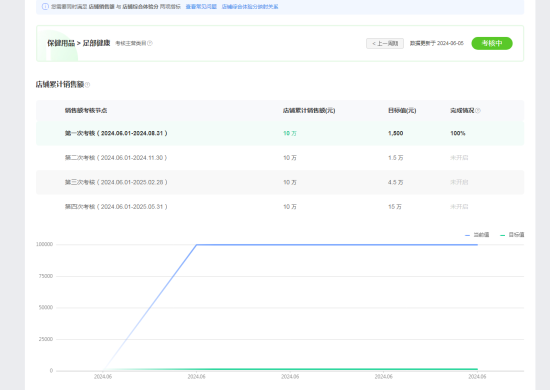Click the 100% completion value
The image size is (550, 390).
(x=458, y=133)
